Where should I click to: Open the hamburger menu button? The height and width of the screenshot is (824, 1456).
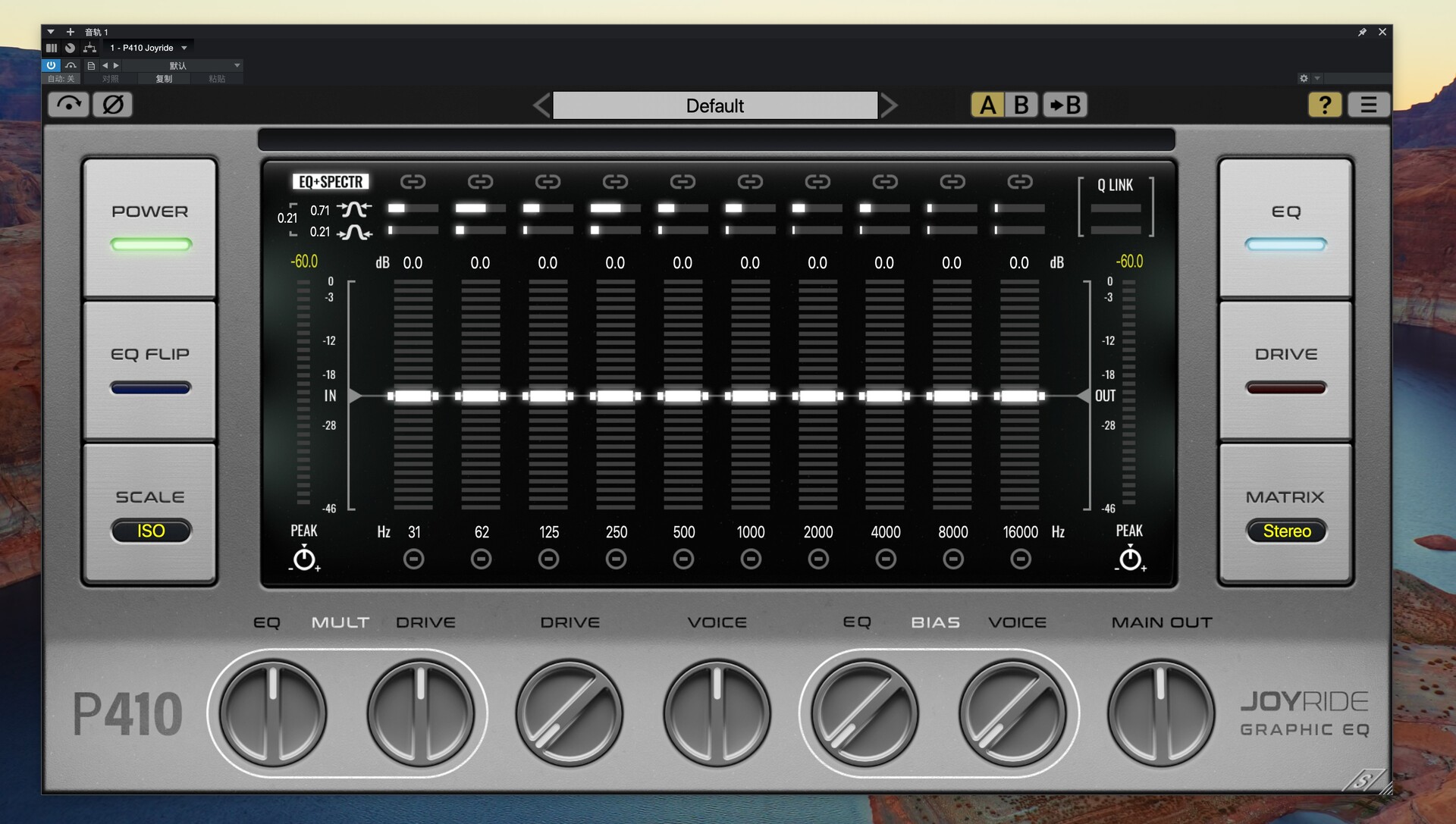[1368, 105]
